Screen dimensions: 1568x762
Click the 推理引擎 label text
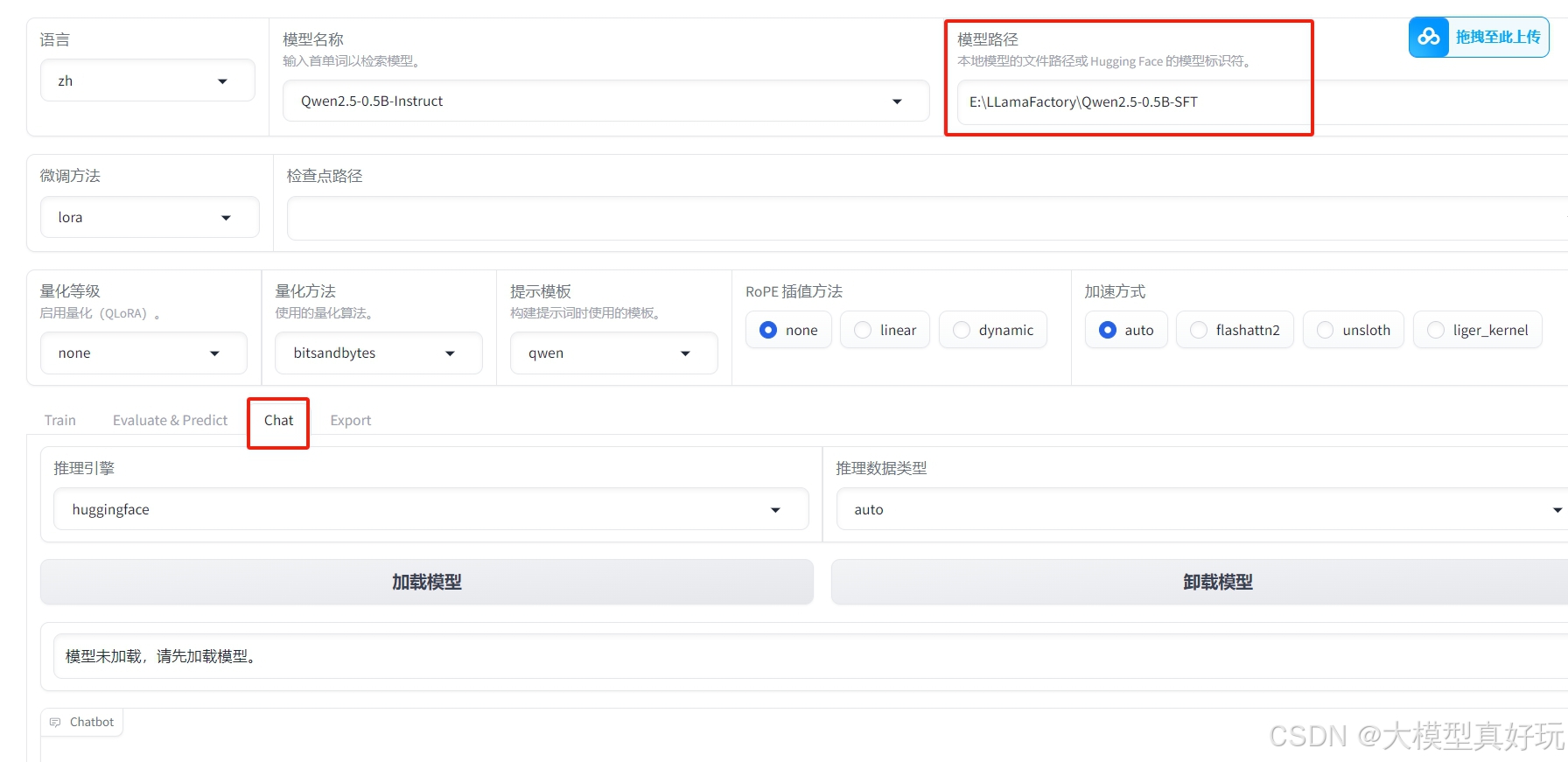(84, 468)
